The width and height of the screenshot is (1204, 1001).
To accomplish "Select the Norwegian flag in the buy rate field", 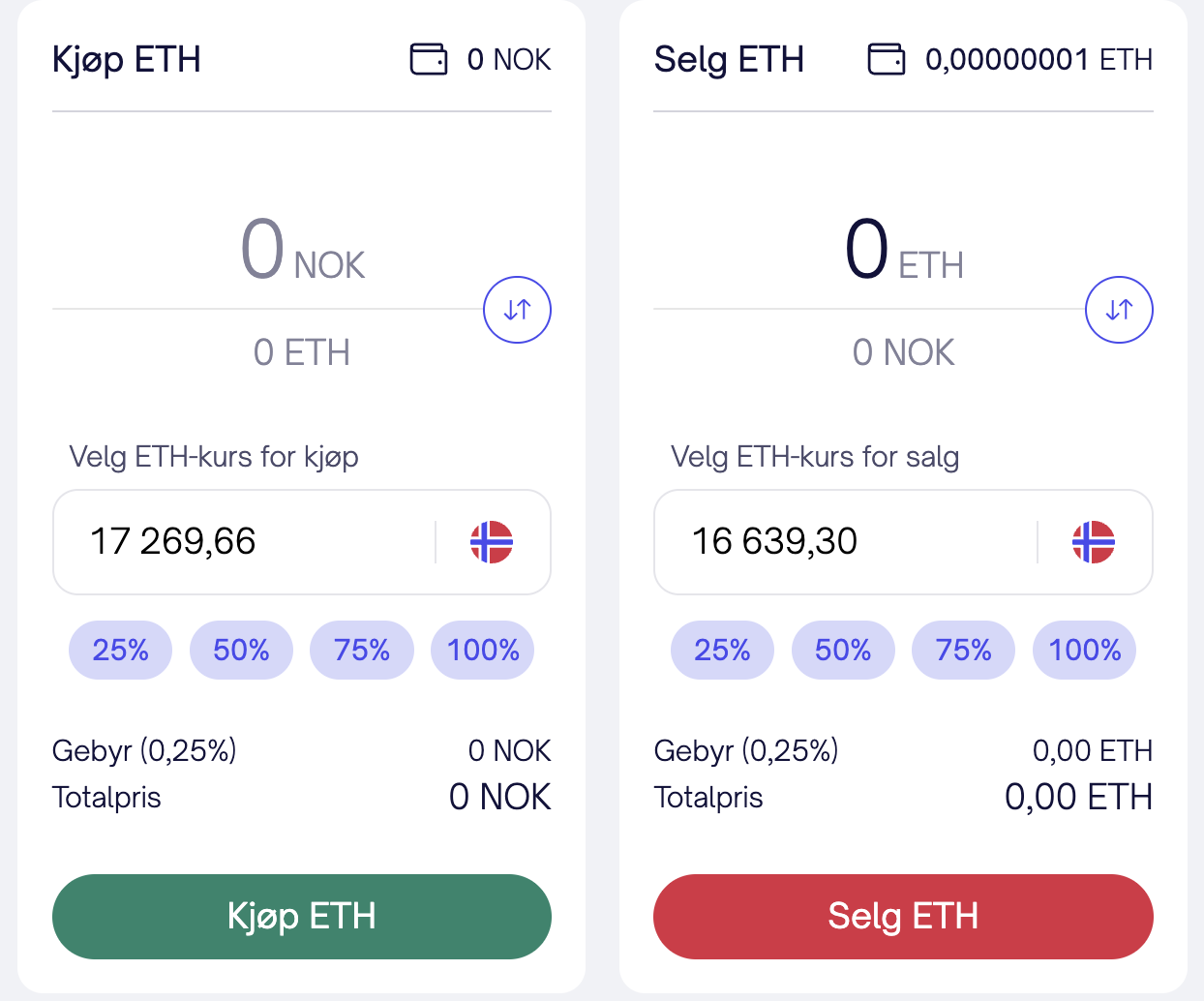I will tap(494, 542).
